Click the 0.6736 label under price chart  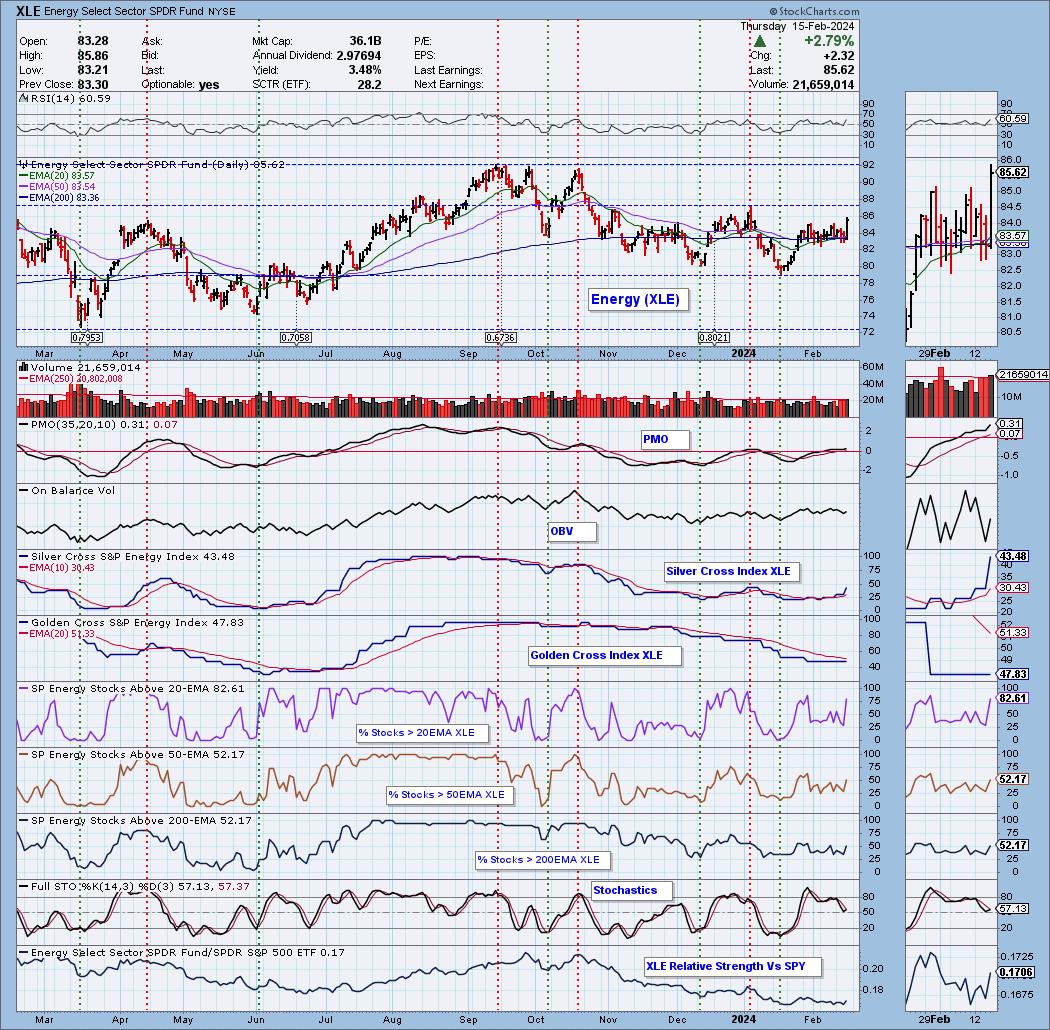501,338
